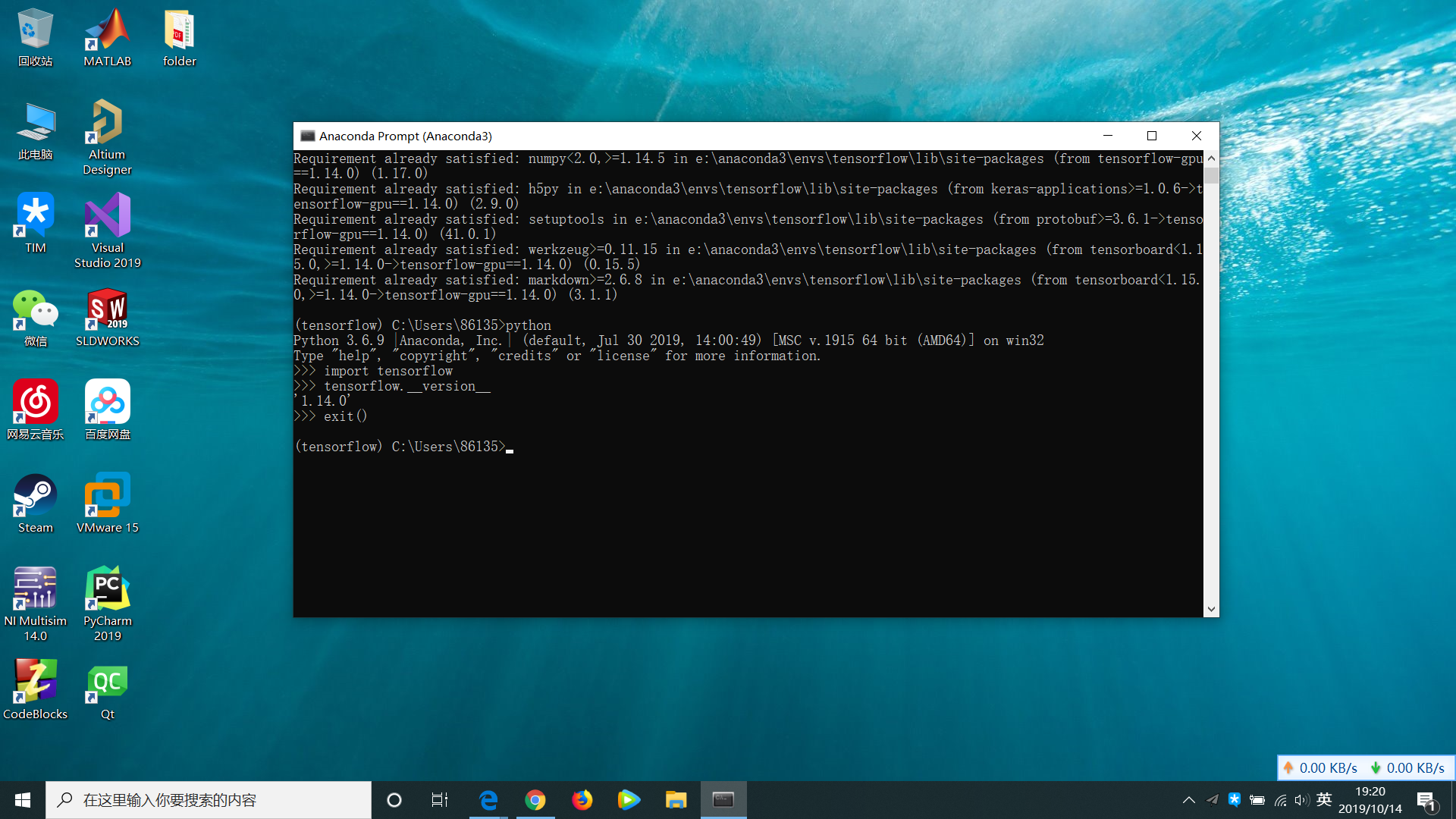Open File Explorer on the taskbar
The width and height of the screenshot is (1456, 819).
tap(676, 800)
